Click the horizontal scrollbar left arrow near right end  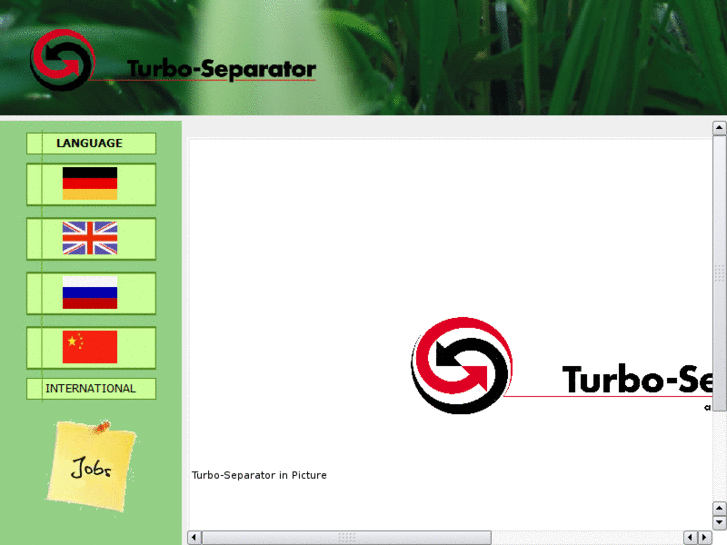(x=691, y=538)
